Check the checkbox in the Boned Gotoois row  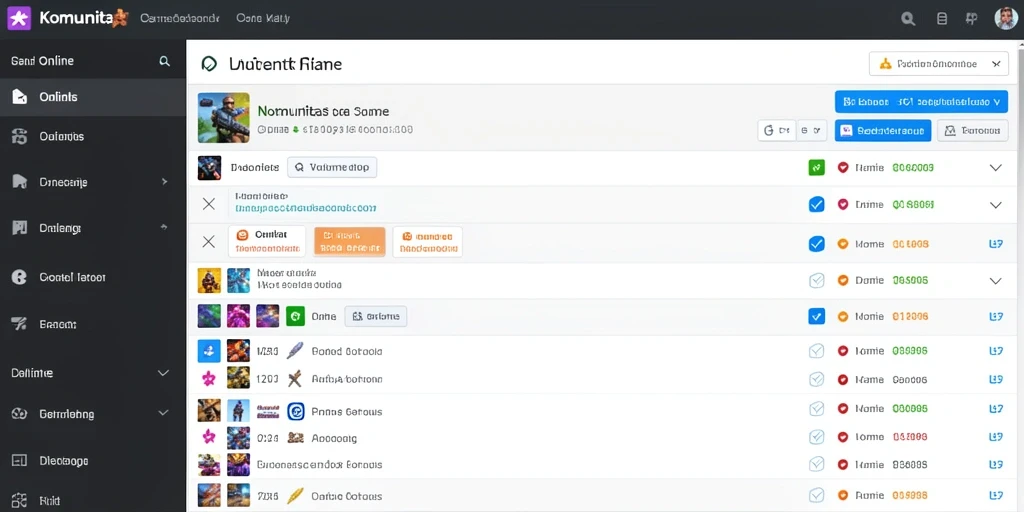(x=816, y=351)
